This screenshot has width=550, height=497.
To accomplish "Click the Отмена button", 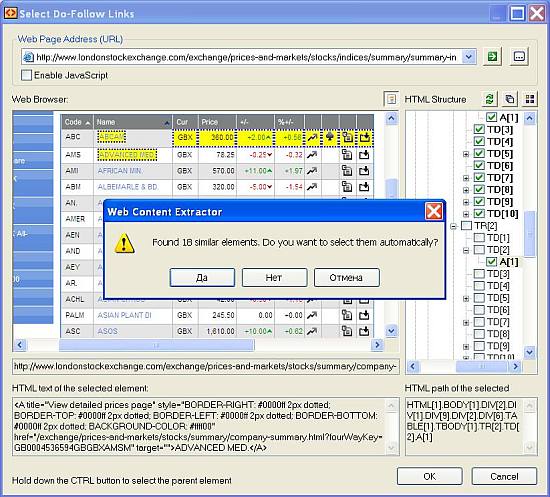I will 346,277.
